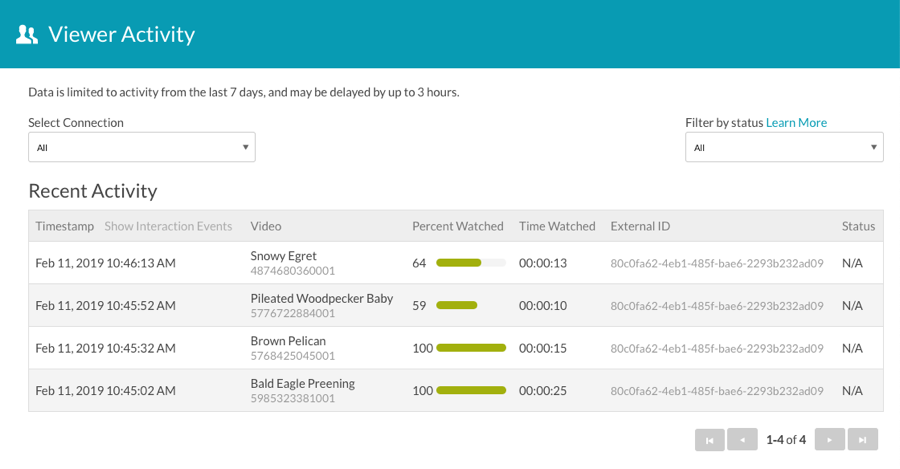
Task: Open the Learn More link
Action: [796, 123]
